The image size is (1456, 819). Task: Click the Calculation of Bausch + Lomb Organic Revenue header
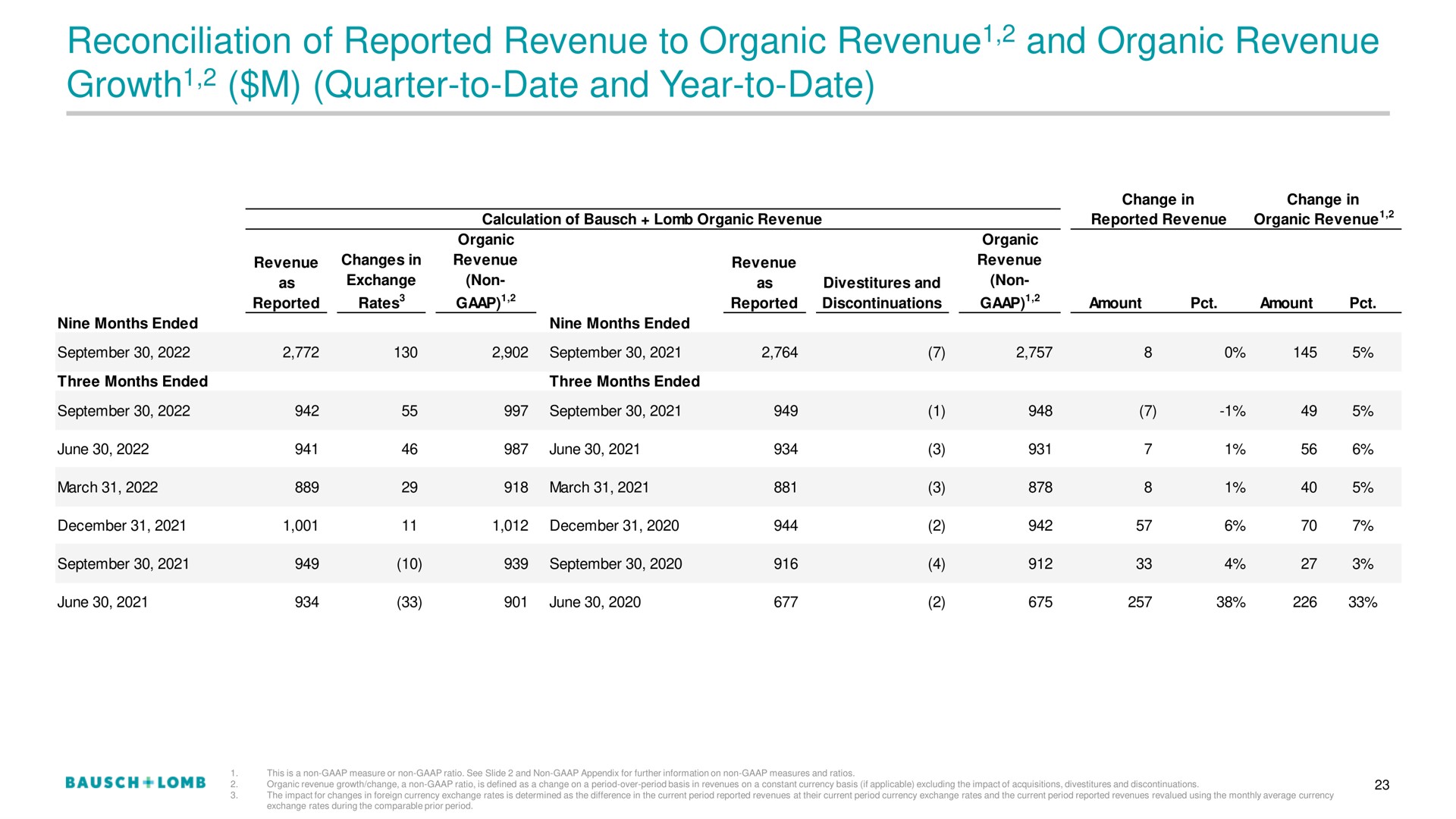[652, 219]
